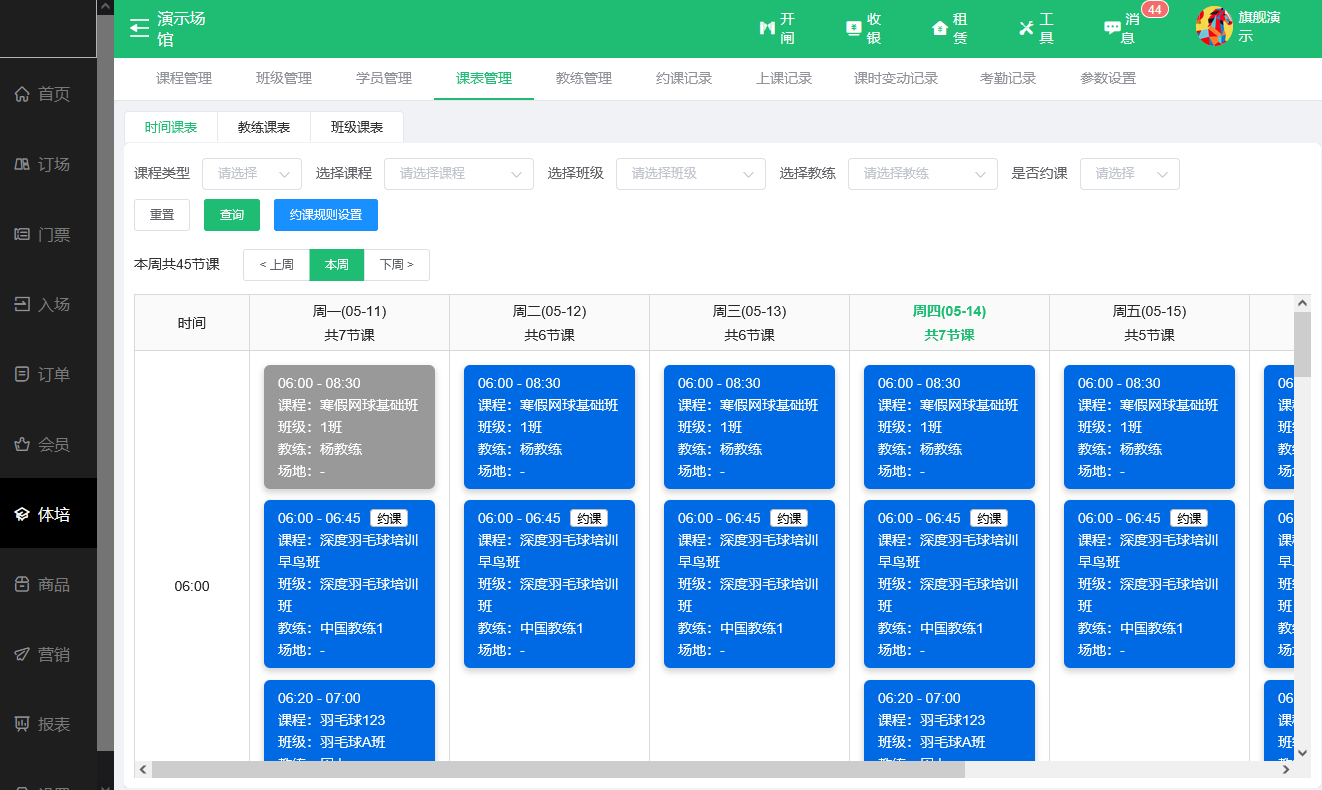The image size is (1322, 790).
Task: Open the 学员管理 tab
Action: [384, 78]
